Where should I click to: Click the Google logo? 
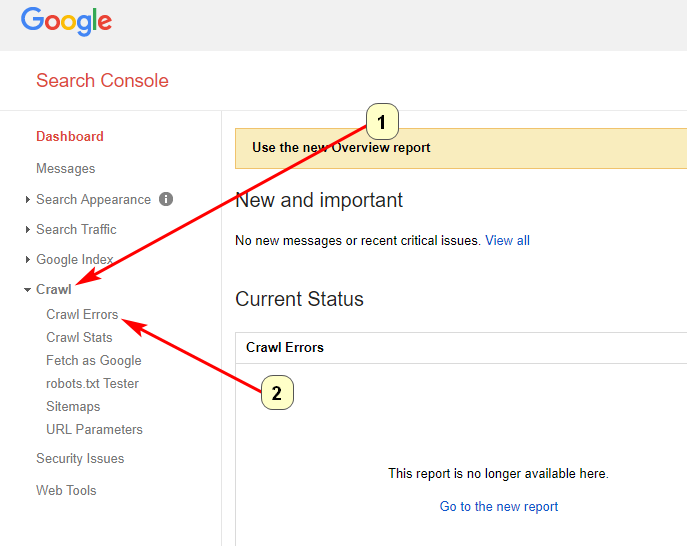pyautogui.click(x=66, y=21)
